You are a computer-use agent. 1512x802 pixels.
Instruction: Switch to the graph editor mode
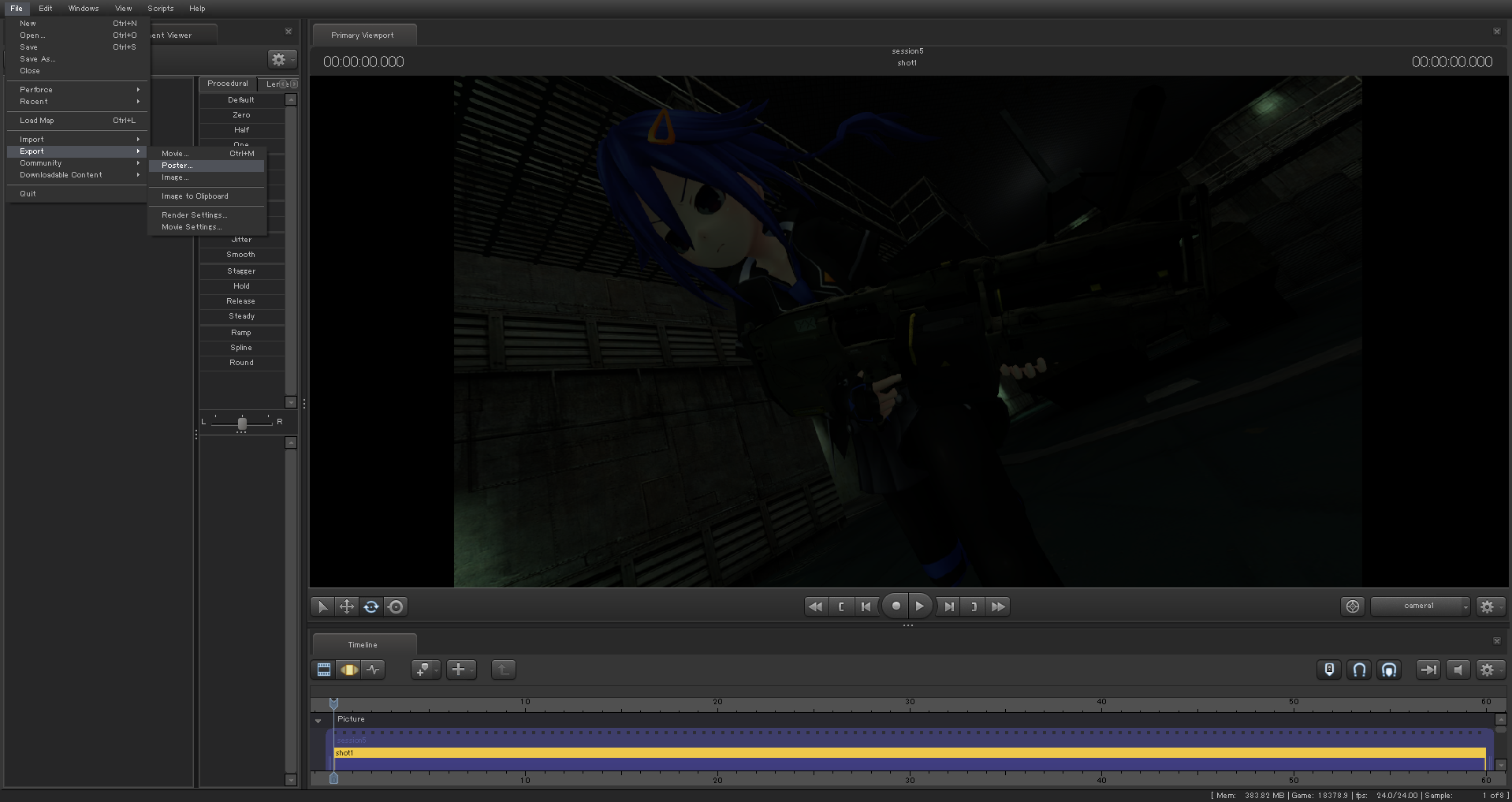(x=373, y=670)
